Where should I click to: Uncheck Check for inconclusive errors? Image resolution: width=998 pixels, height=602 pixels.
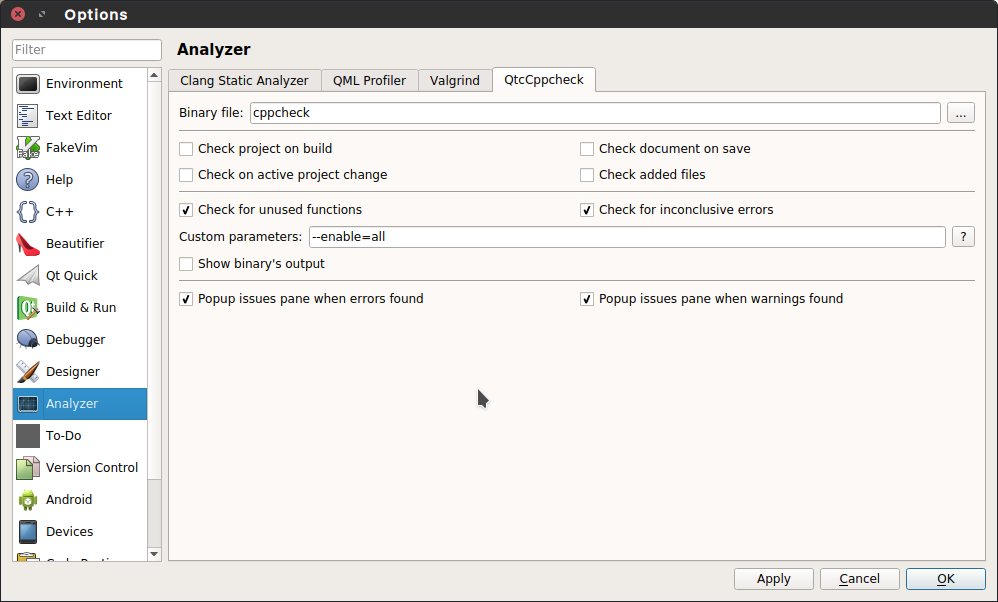587,210
